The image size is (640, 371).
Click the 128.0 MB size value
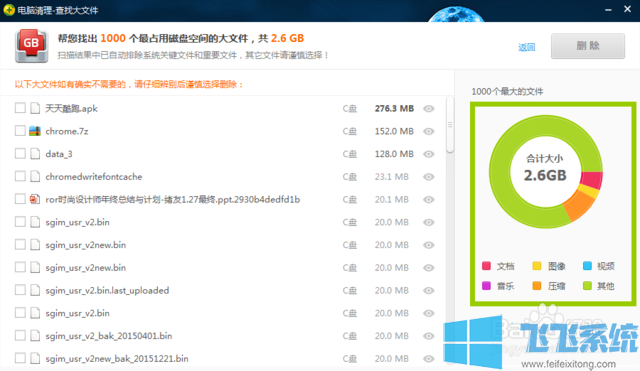click(x=394, y=154)
